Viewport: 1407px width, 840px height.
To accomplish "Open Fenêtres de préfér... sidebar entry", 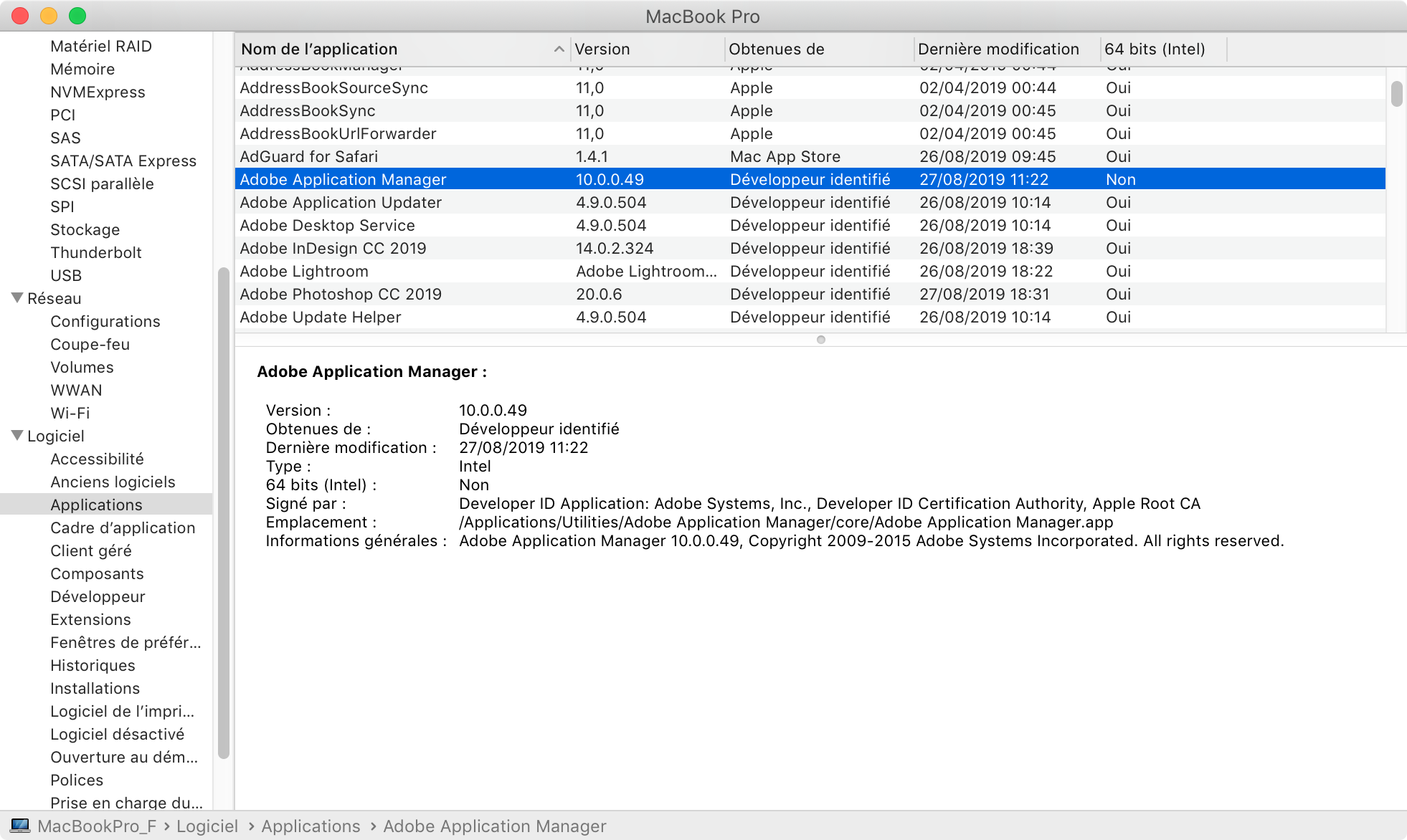I will (125, 642).
